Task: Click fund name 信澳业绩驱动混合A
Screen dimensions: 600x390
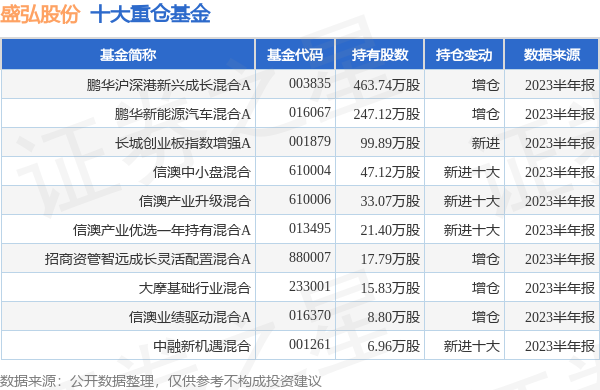Action: [x=189, y=317]
